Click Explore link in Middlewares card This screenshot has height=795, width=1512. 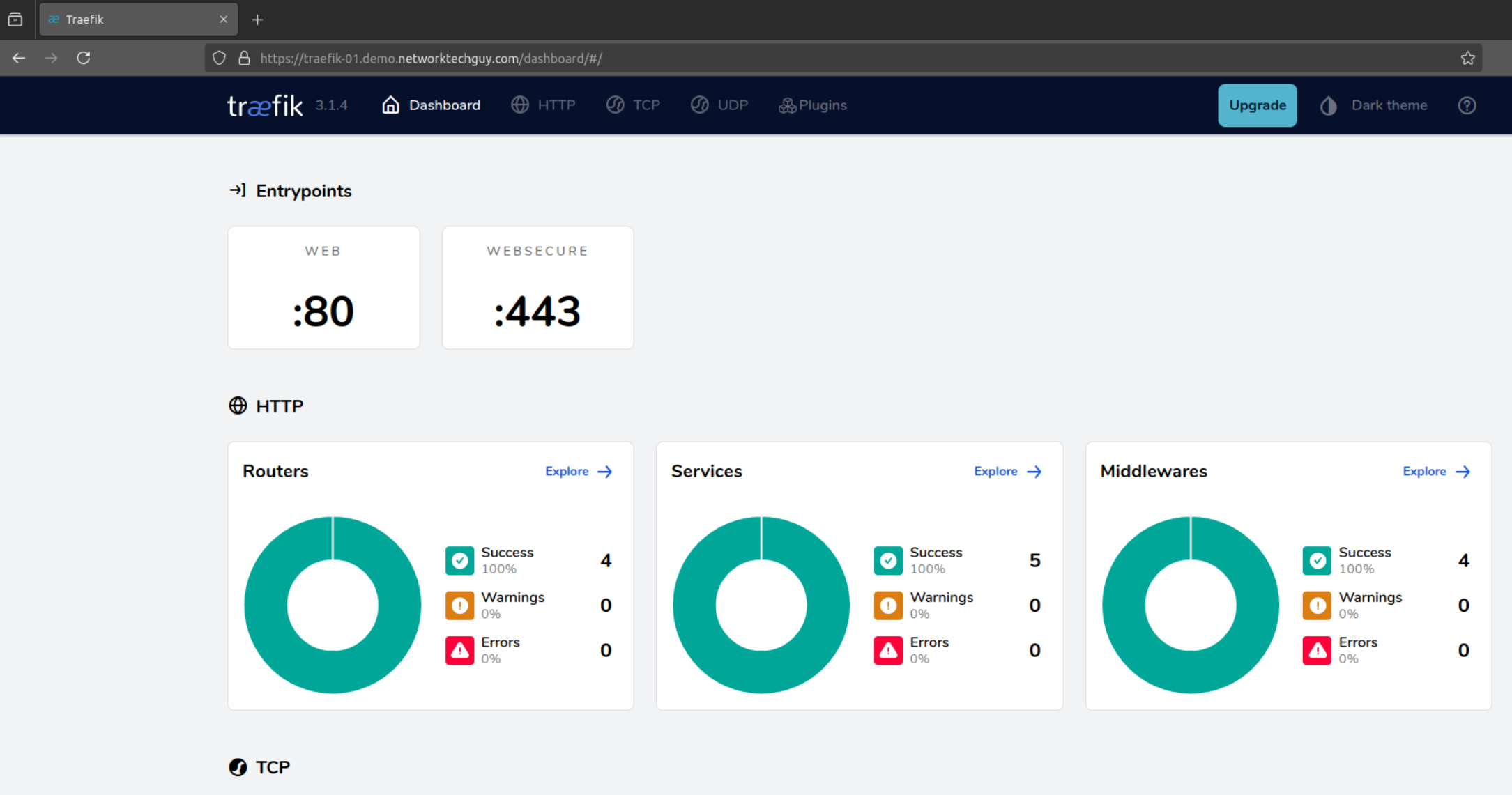[x=1436, y=472]
